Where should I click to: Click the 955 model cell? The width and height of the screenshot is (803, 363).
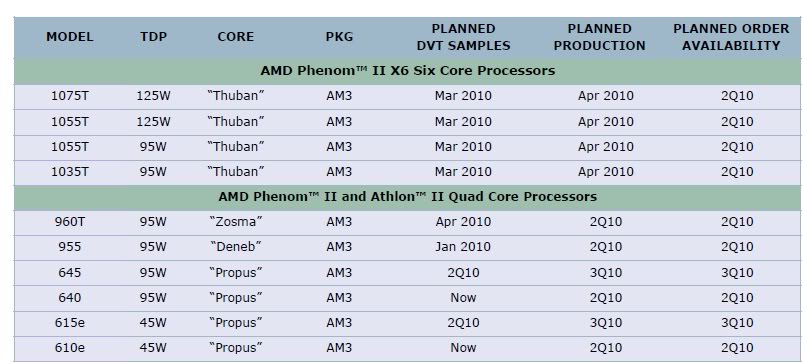(70, 247)
